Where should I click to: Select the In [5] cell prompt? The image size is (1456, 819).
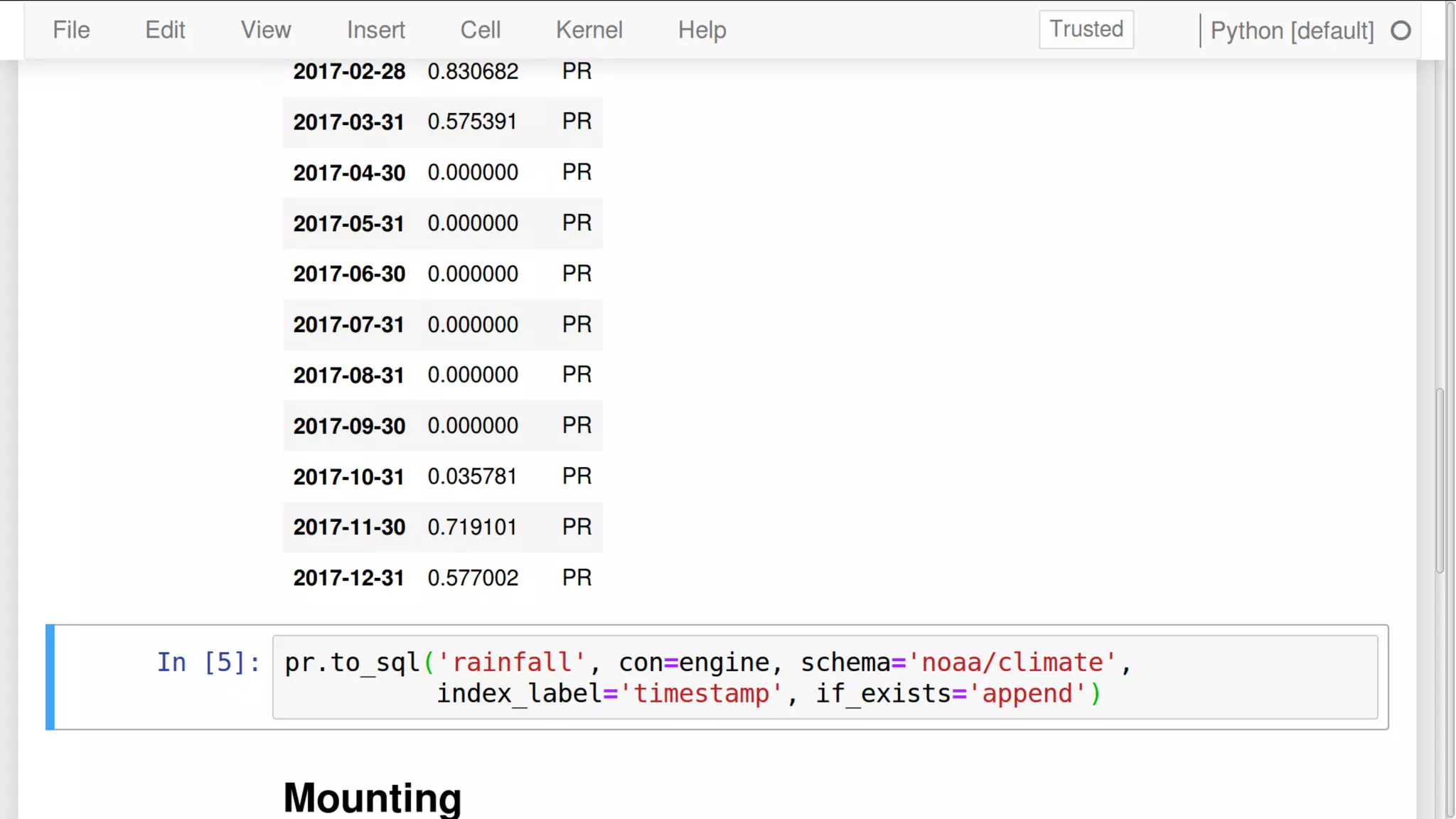pyautogui.click(x=208, y=663)
